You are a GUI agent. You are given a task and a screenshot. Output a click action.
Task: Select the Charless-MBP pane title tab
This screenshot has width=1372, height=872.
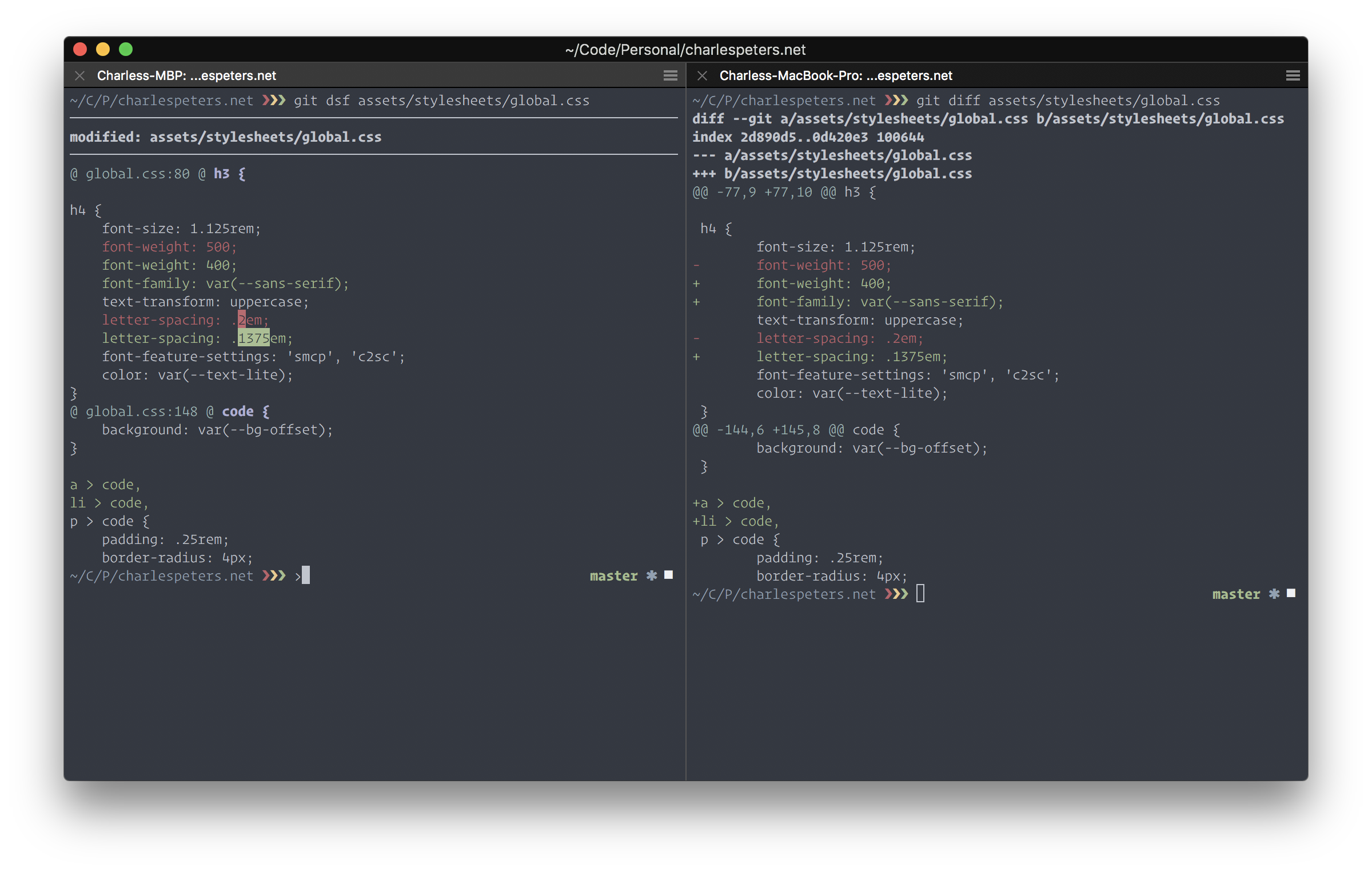pyautogui.click(x=186, y=75)
